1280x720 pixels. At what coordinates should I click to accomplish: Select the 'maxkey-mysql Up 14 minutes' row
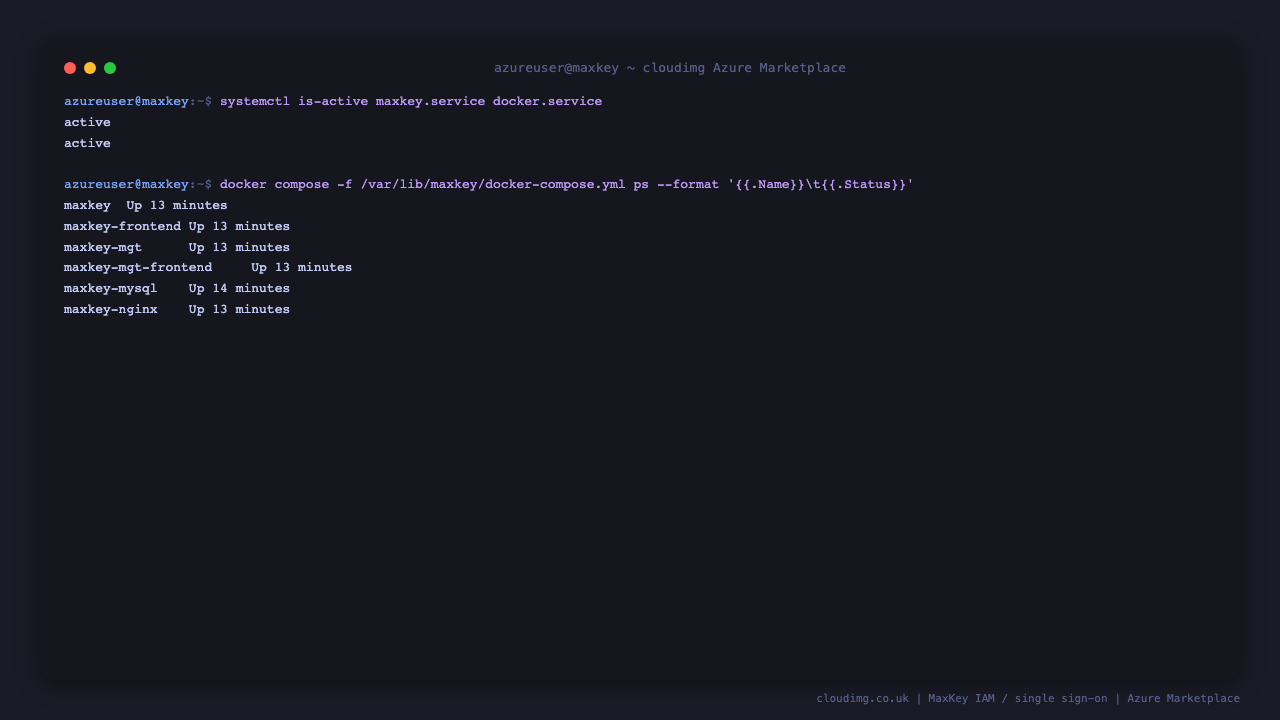click(177, 288)
